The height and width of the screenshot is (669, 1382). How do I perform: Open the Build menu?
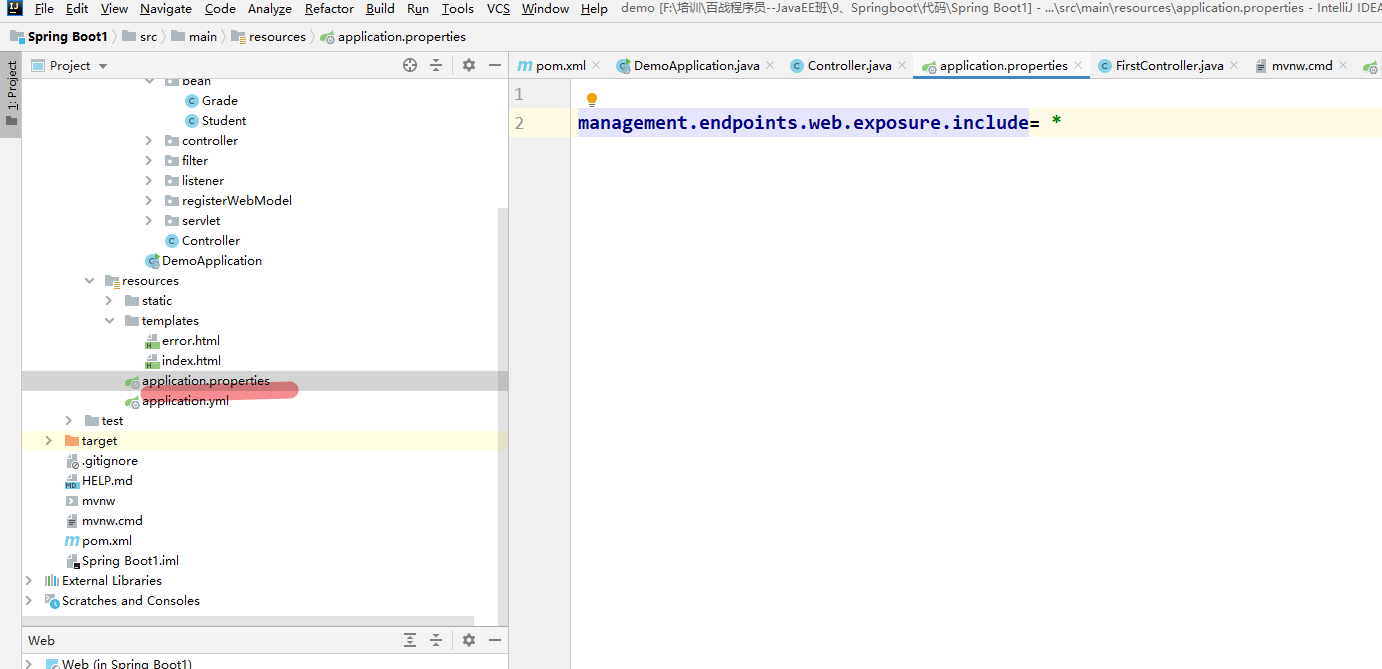380,9
